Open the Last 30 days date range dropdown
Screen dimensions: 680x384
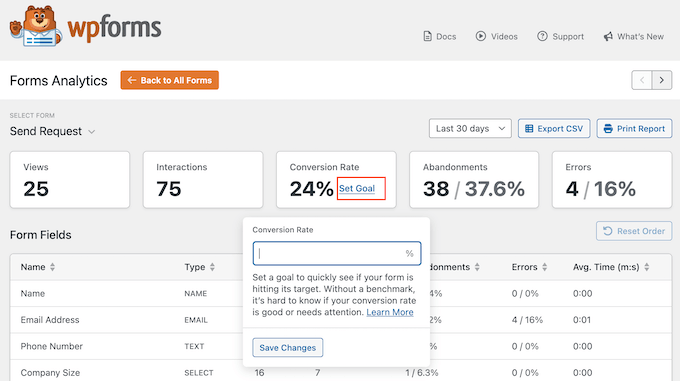(x=470, y=128)
